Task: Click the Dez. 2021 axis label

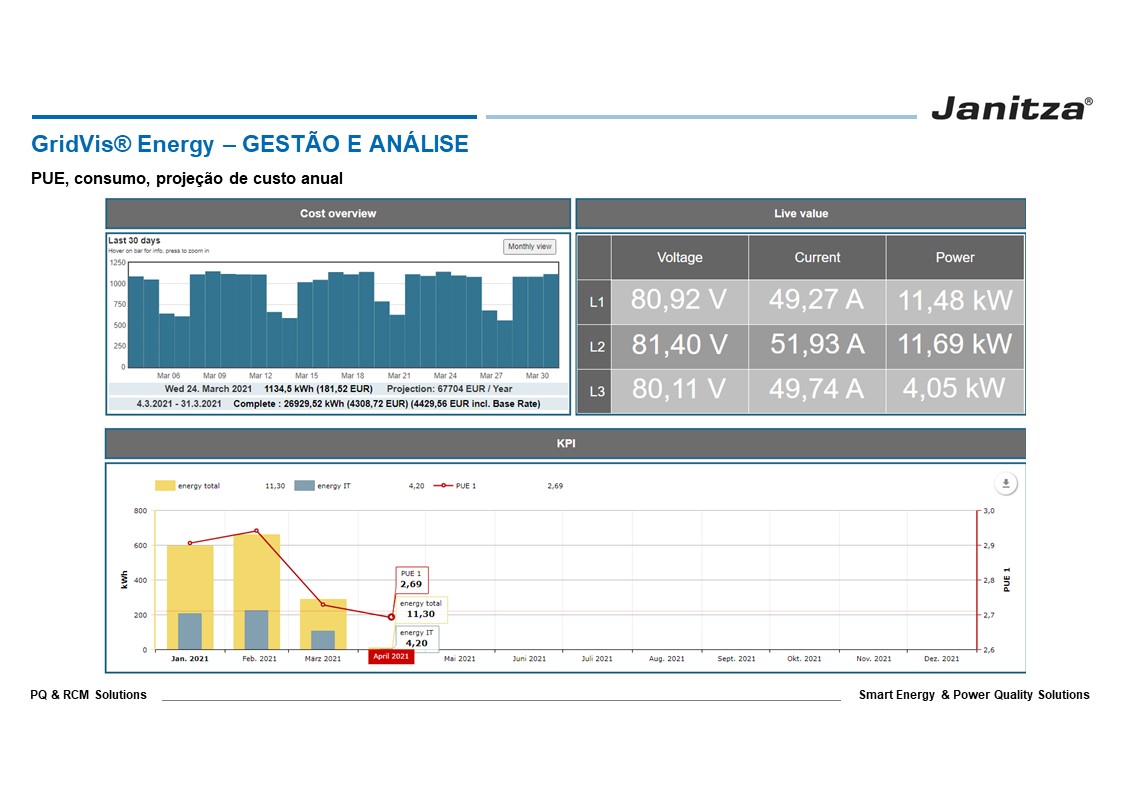Action: point(942,659)
